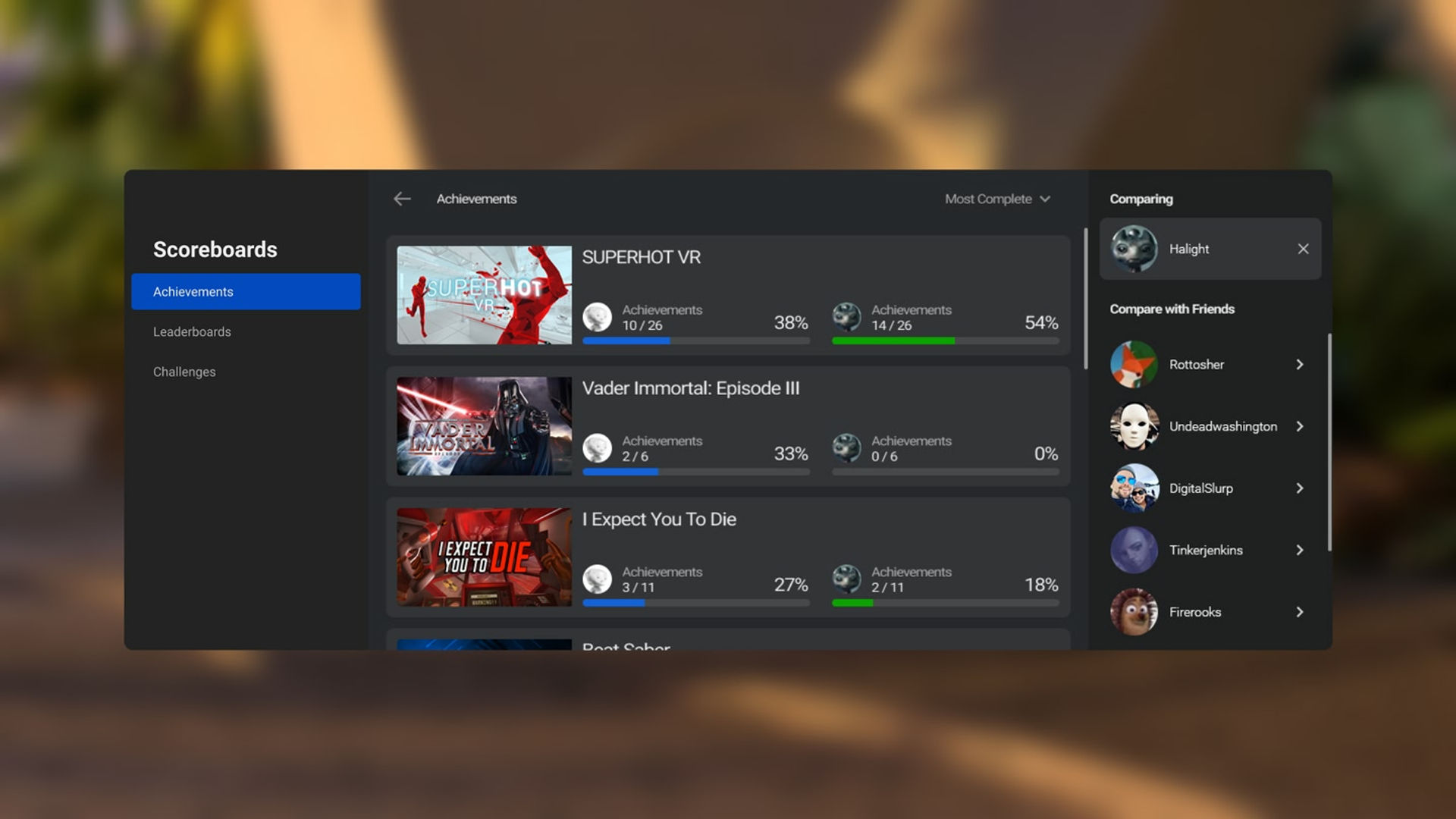Expand Firerooks comparison chevron
This screenshot has height=819, width=1456.
pyautogui.click(x=1300, y=612)
